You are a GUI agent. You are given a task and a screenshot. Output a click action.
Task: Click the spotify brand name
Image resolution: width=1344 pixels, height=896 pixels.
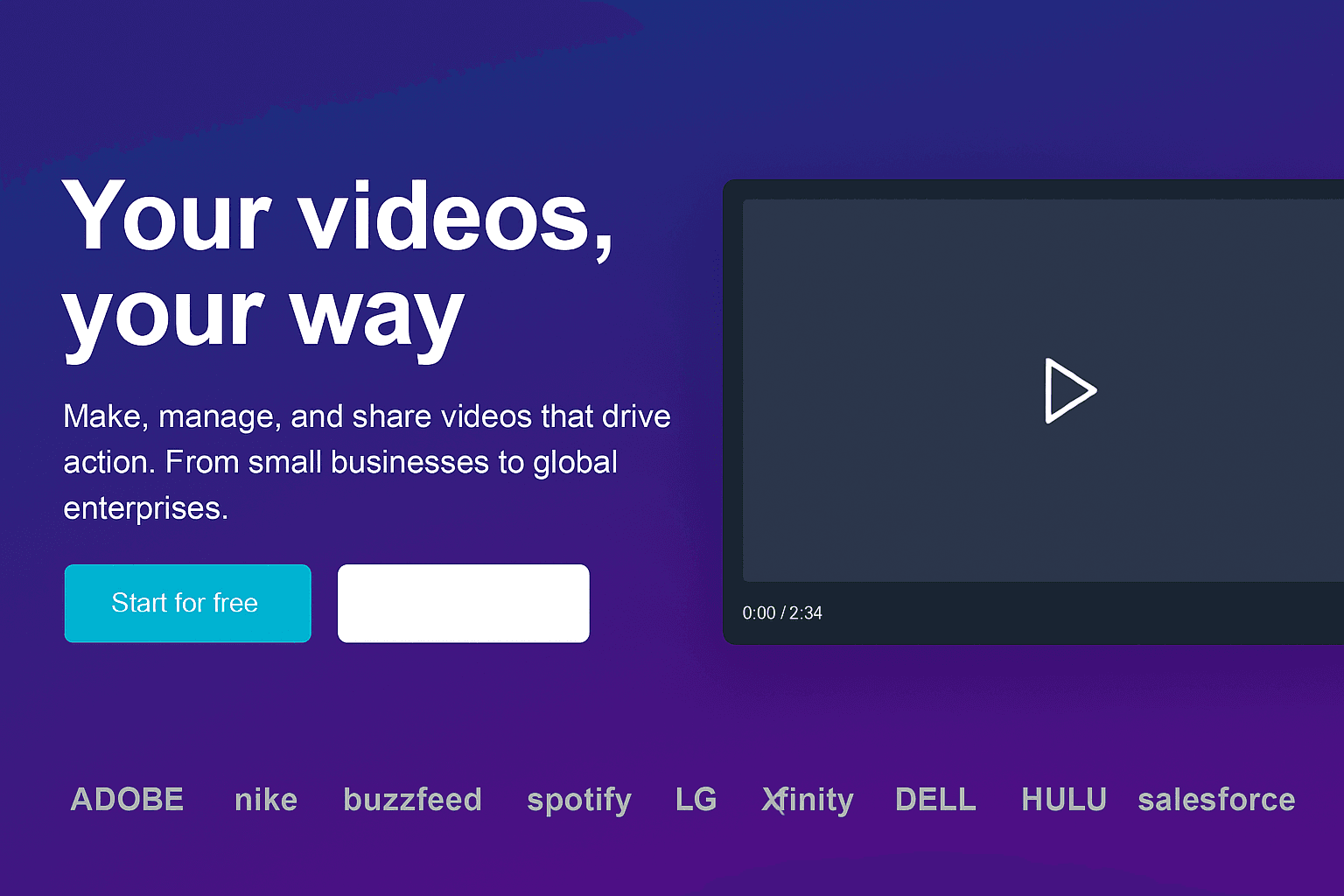[579, 801]
